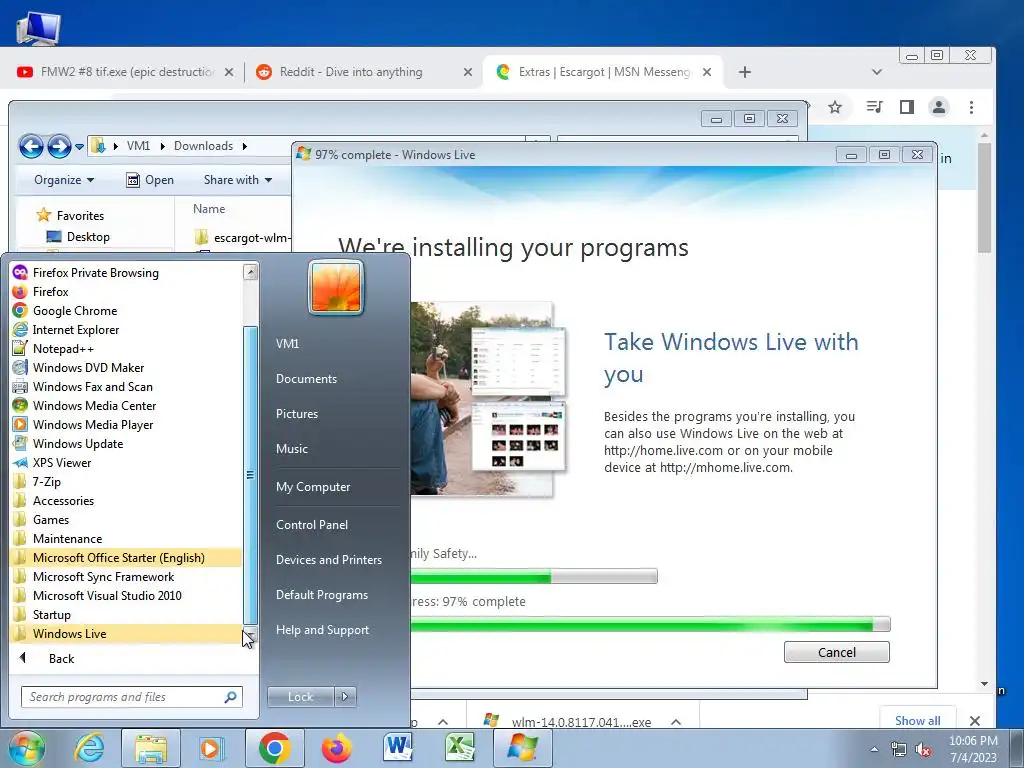Toggle the Chrome side panel icon
The image size is (1024, 768).
click(x=906, y=107)
